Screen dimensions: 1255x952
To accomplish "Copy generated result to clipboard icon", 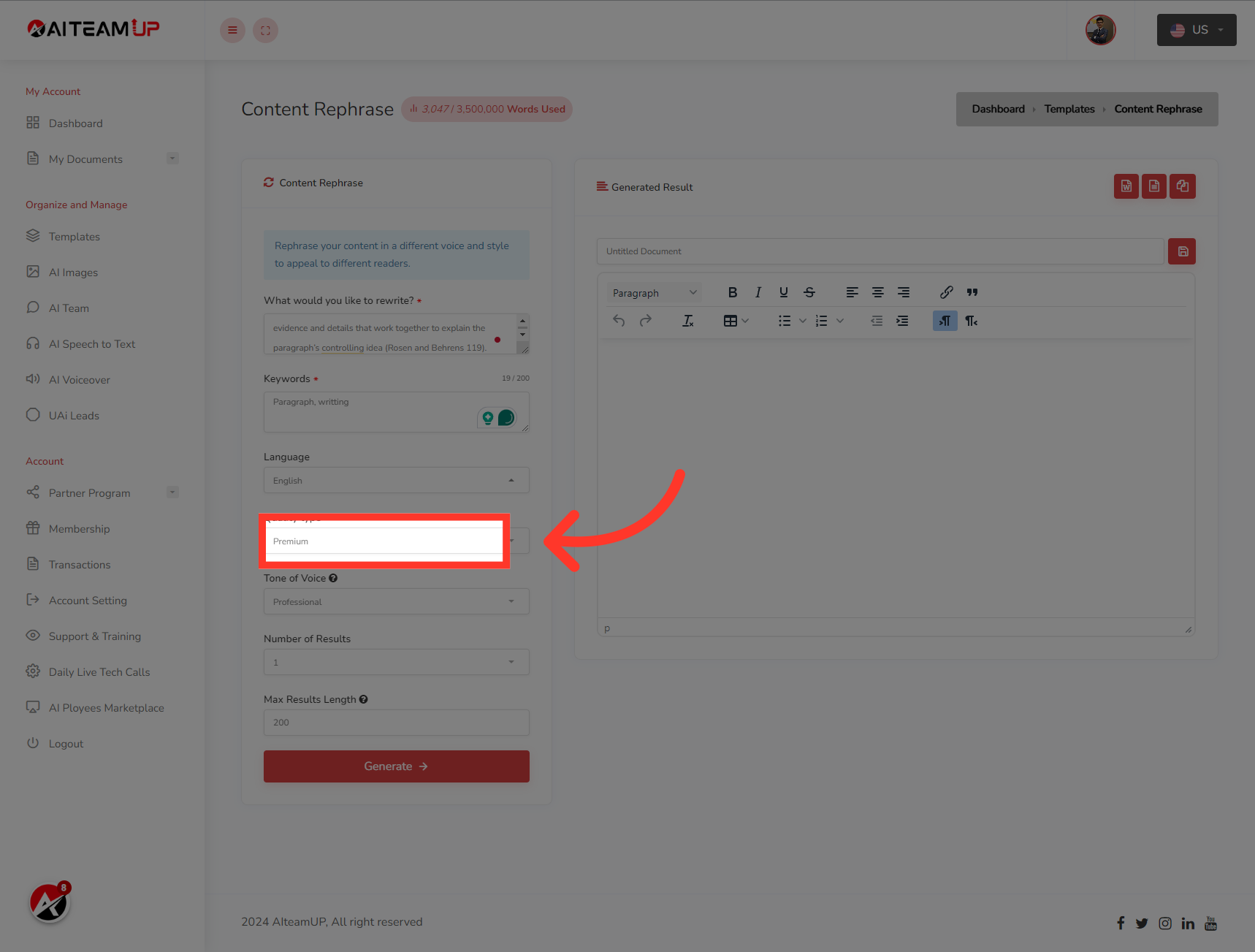I will pos(1183,186).
